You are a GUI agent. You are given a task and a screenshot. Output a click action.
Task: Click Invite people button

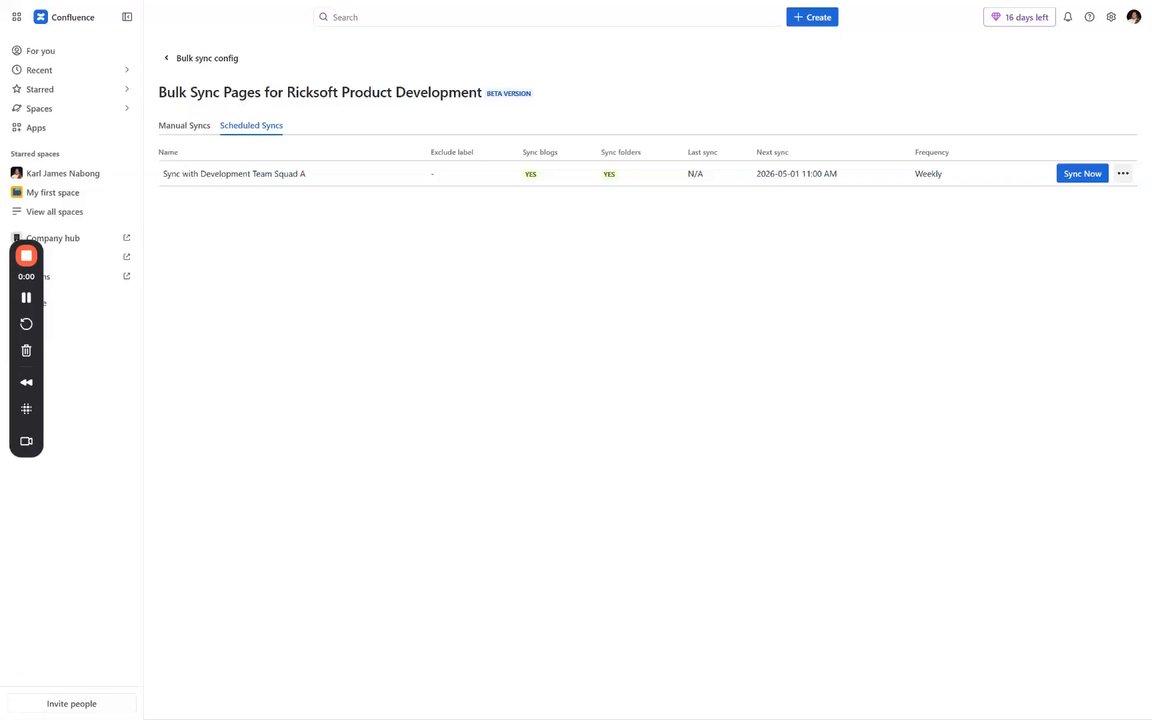pyautogui.click(x=71, y=704)
